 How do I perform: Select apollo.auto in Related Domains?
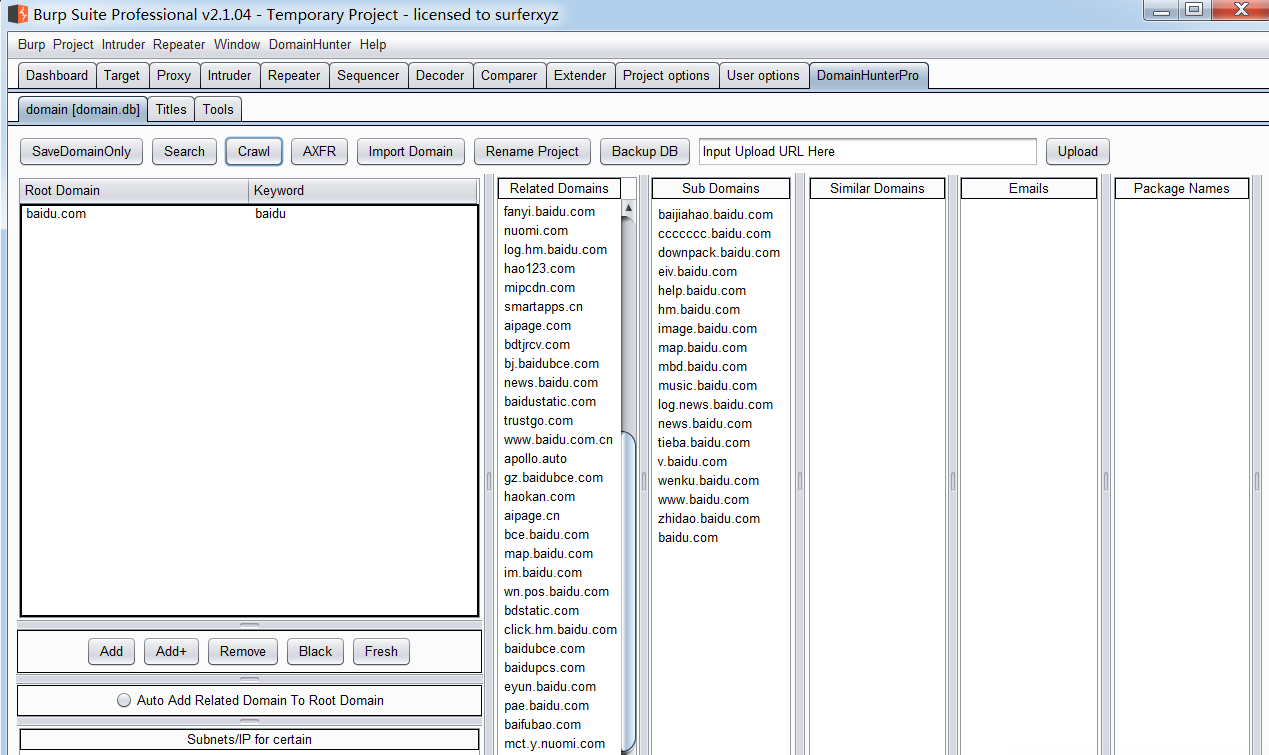point(536,459)
